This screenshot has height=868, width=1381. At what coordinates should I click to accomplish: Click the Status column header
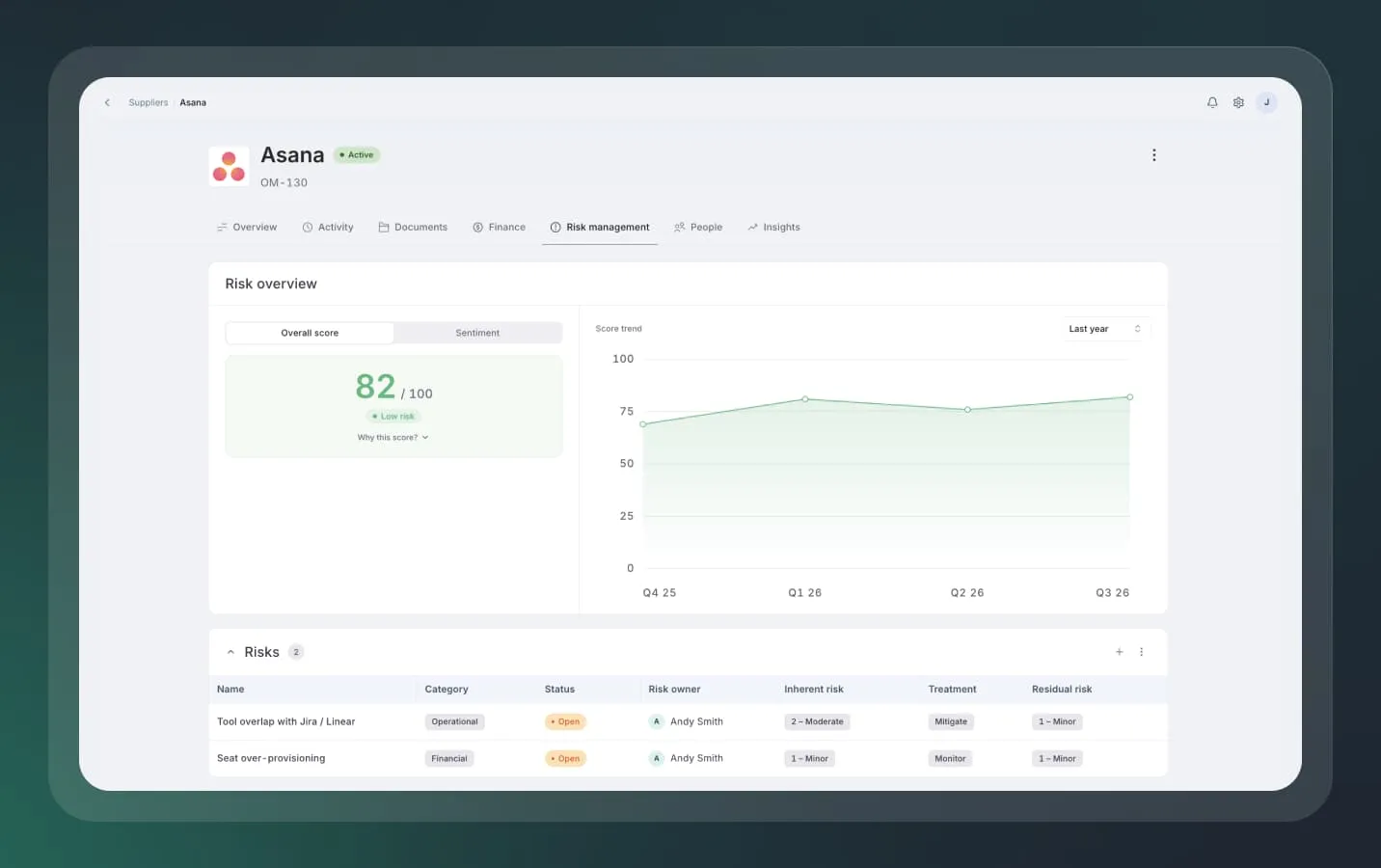coord(559,690)
